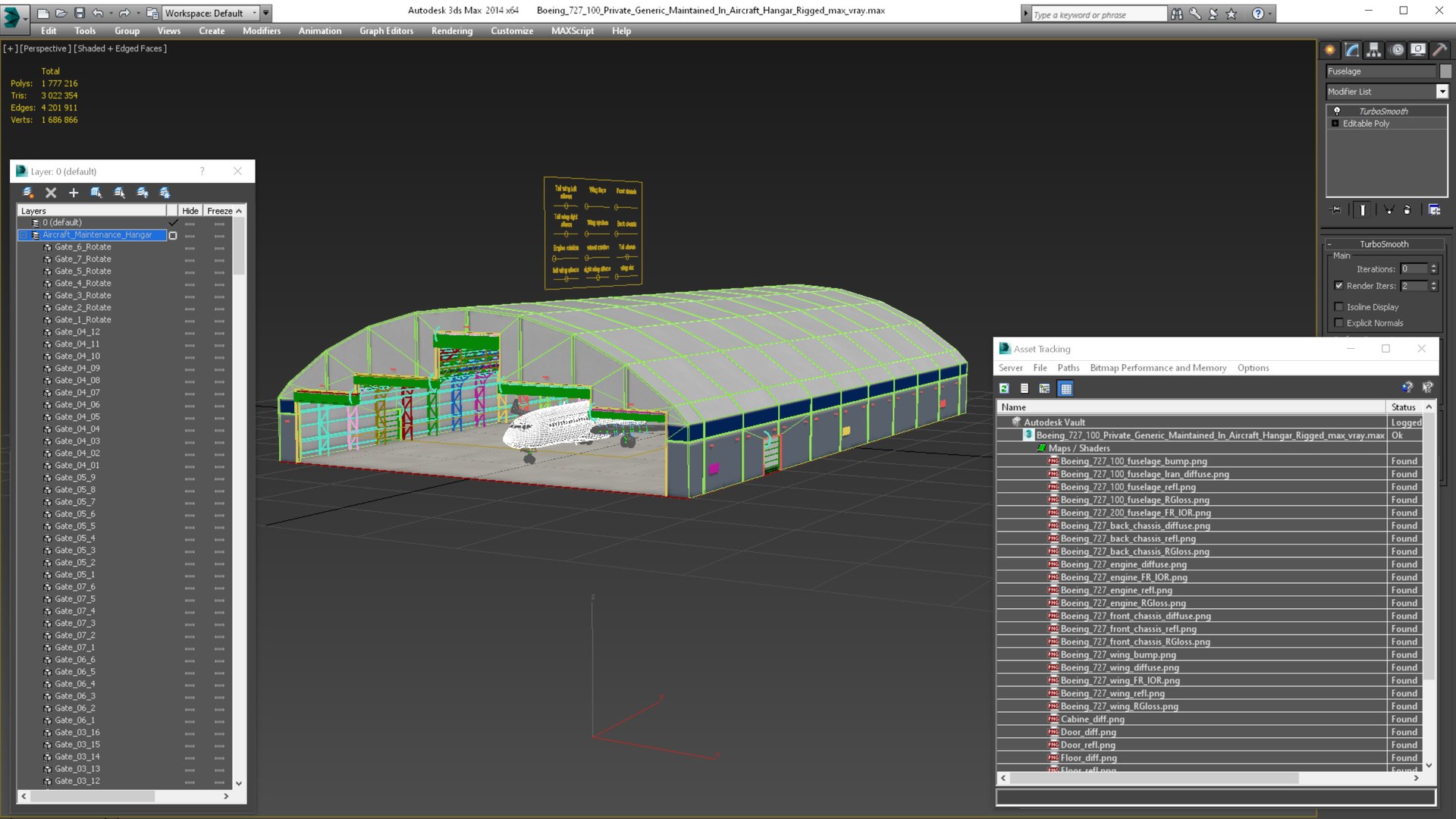
Task: Click the delete layer X icon
Action: [51, 193]
